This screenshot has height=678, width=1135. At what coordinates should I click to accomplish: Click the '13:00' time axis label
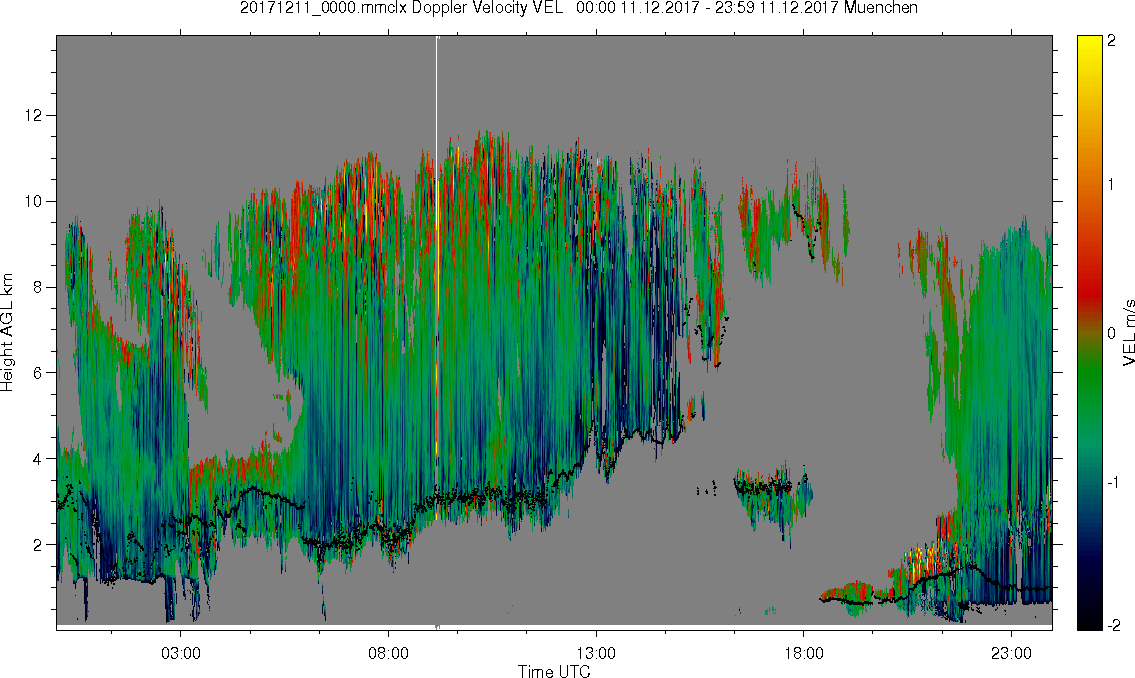pyautogui.click(x=596, y=653)
